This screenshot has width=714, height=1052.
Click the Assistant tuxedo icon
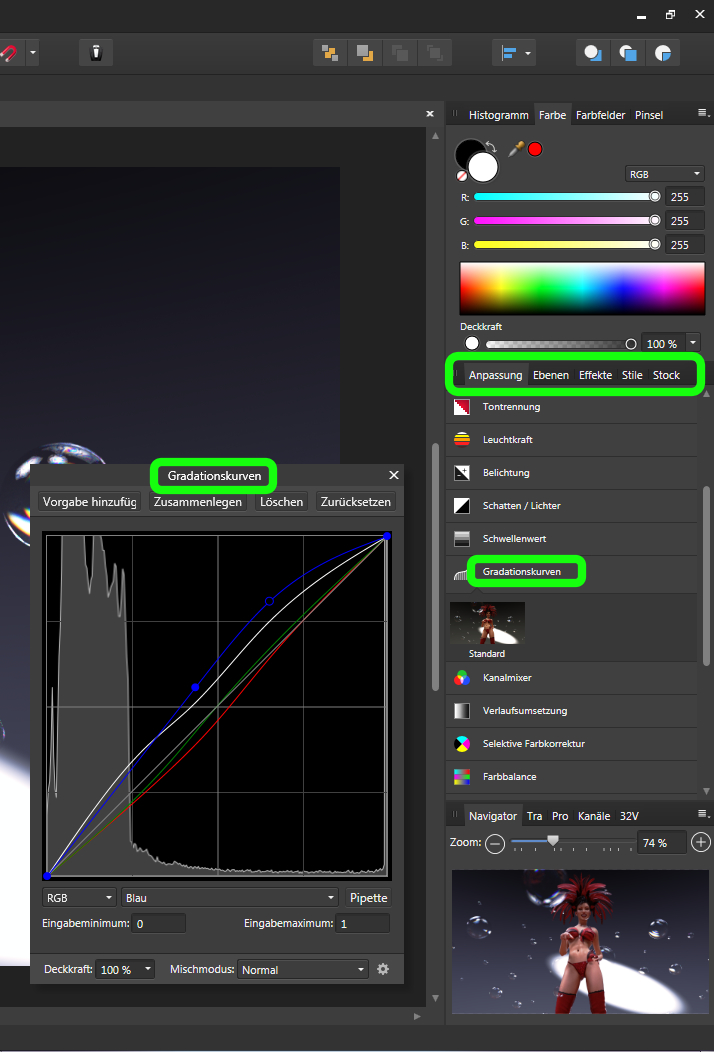click(96, 52)
